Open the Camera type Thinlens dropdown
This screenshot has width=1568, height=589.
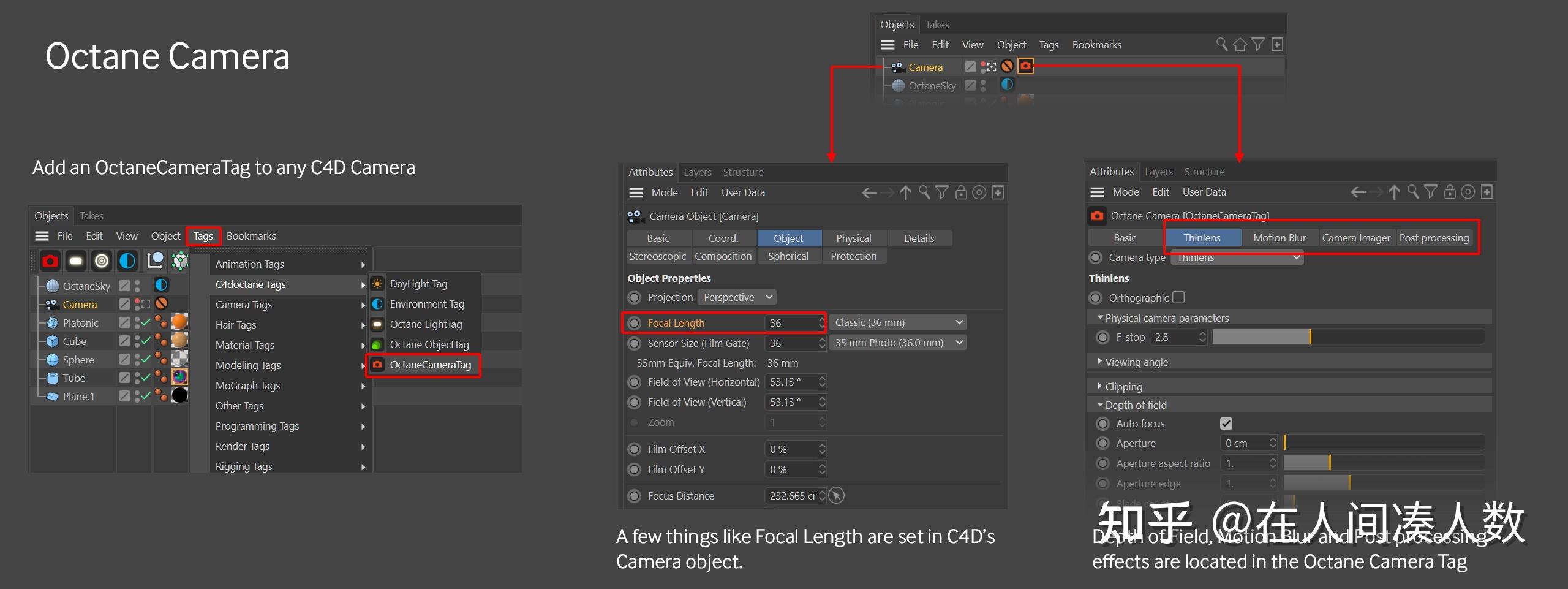coord(1237,257)
